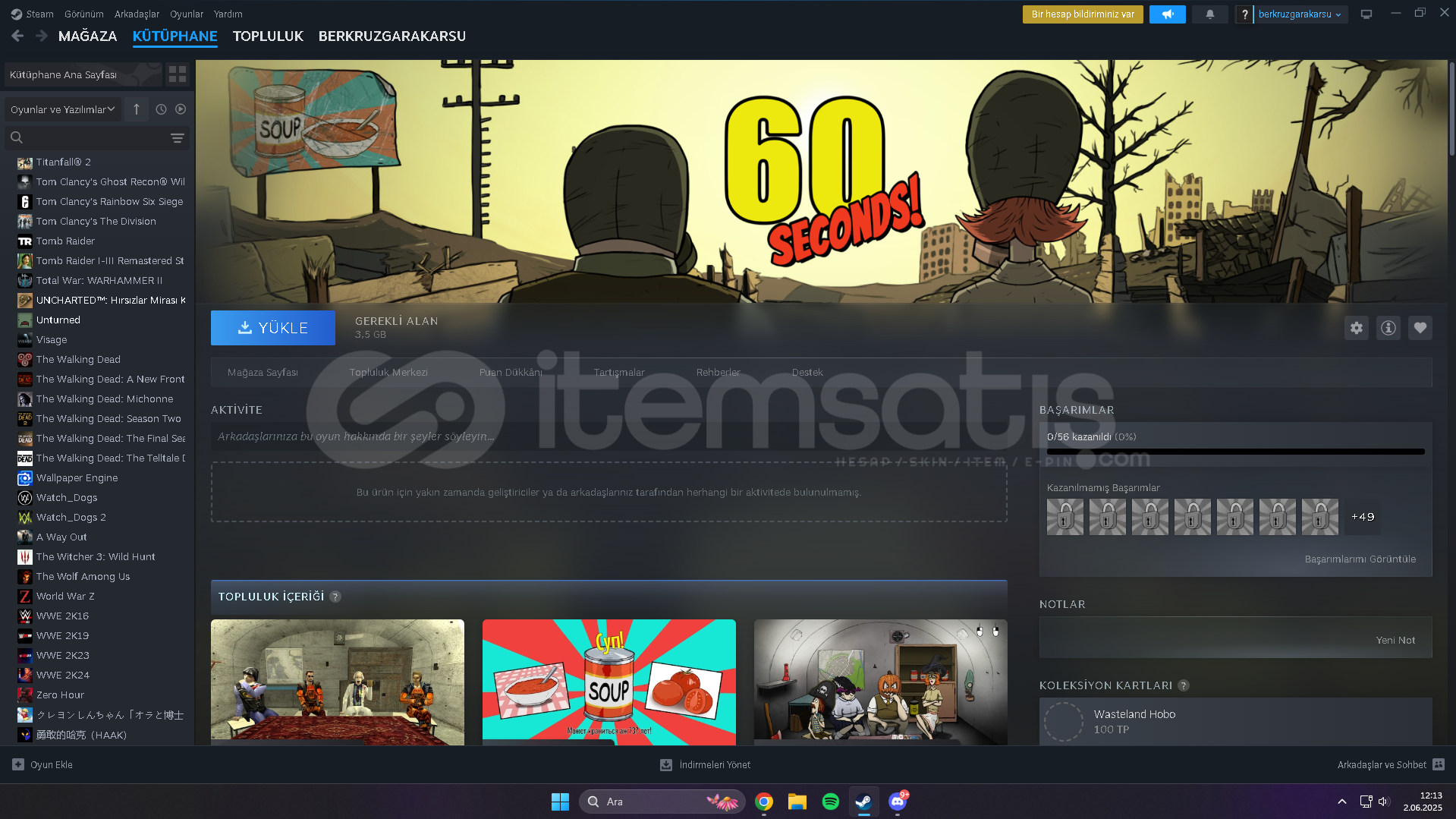Add 60 Seconds to favorites heart

[x=1420, y=328]
